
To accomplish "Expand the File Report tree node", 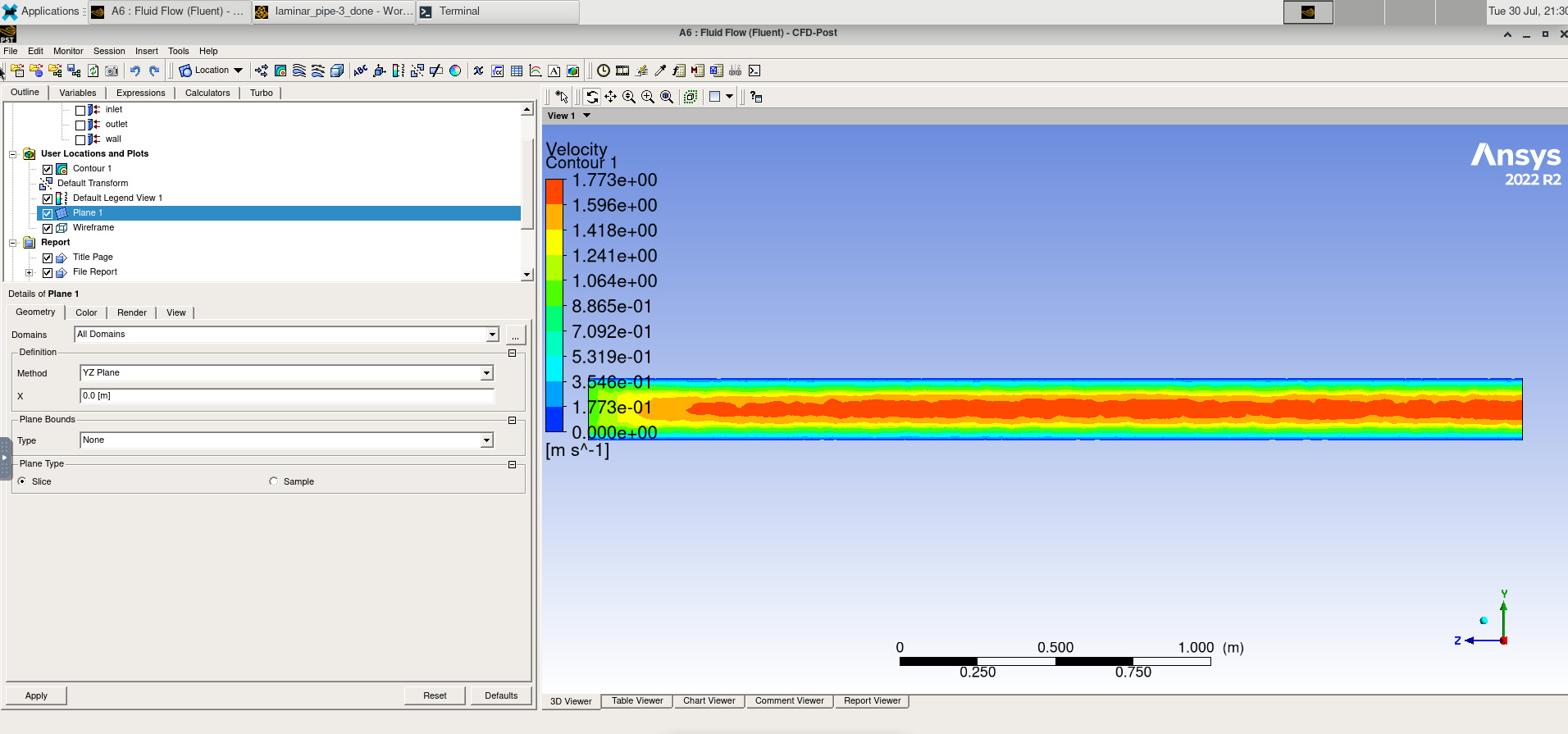I will [30, 272].
